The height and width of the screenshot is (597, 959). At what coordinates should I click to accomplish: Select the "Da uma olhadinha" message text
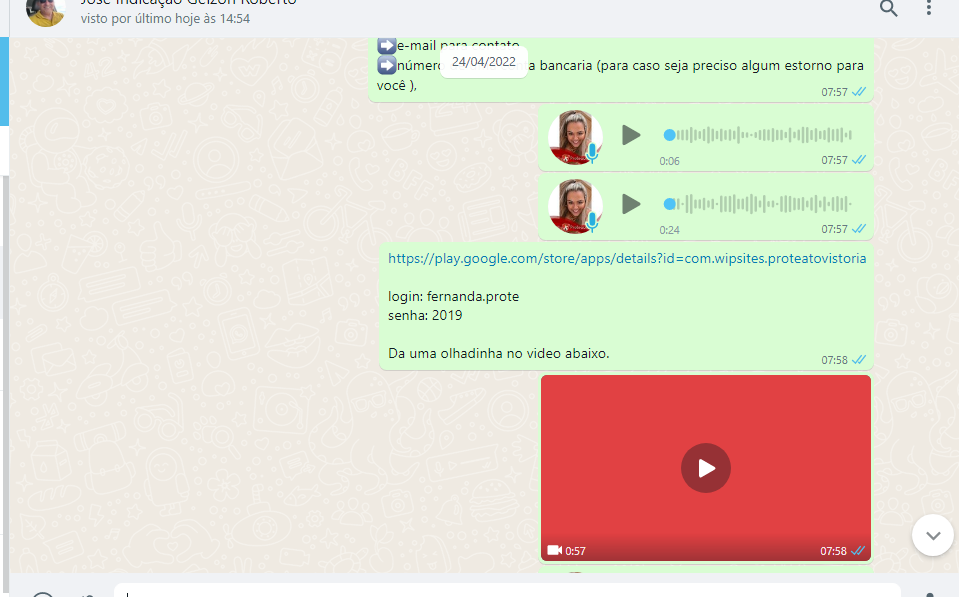(x=498, y=353)
